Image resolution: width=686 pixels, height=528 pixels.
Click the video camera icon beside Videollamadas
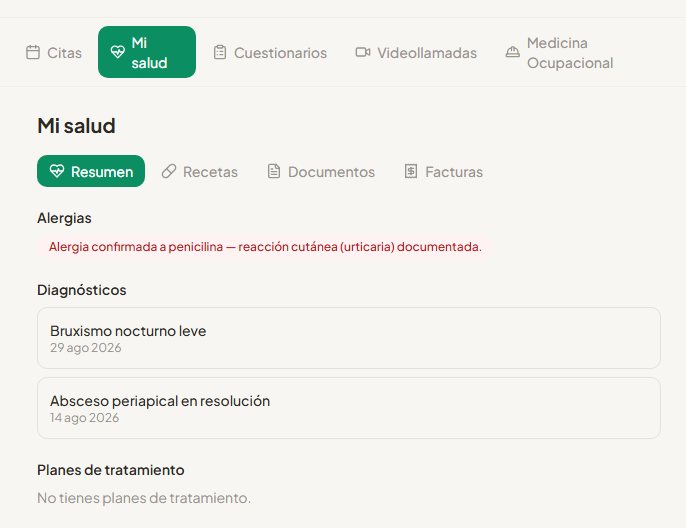[x=363, y=52]
